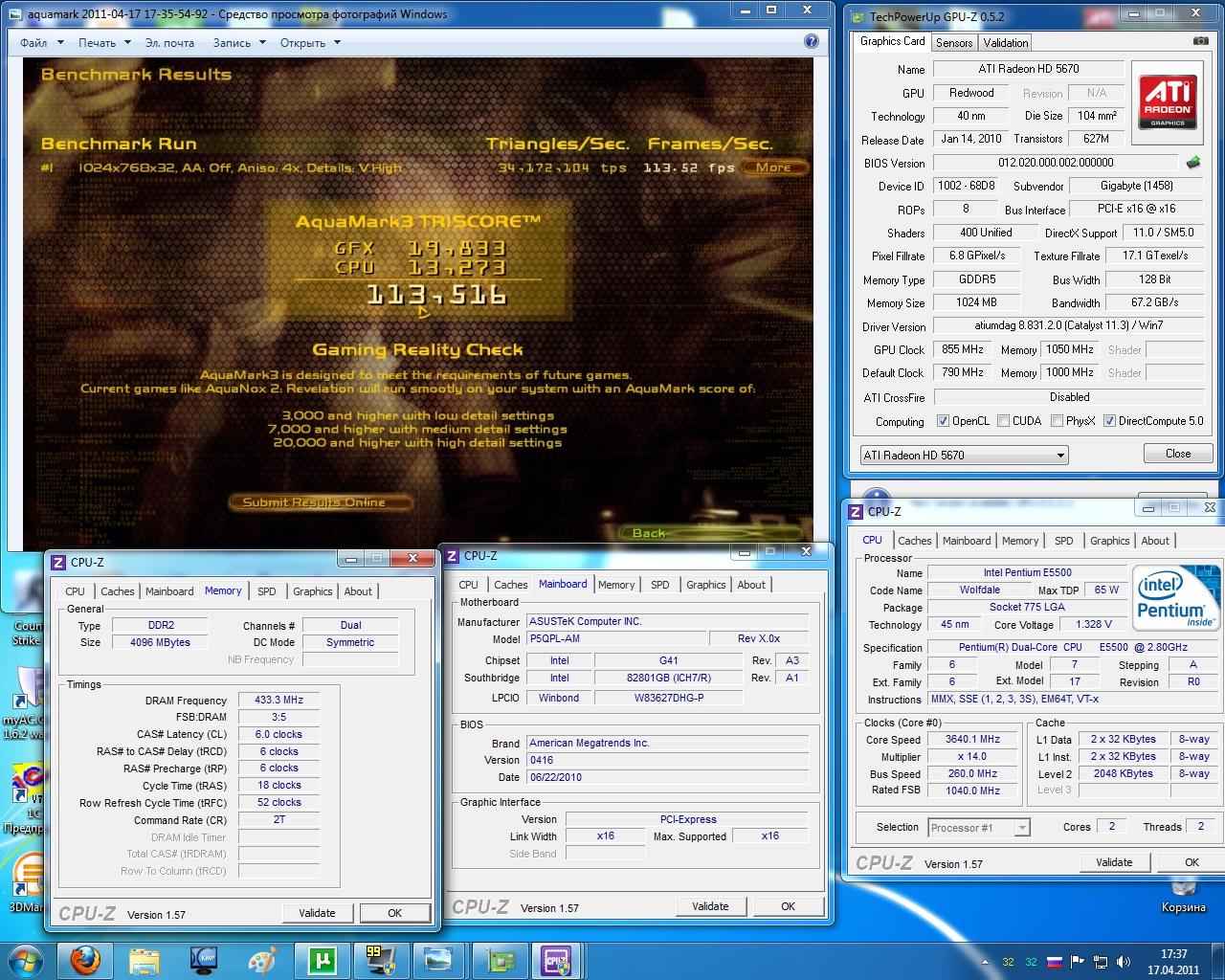The image size is (1225, 980).
Task: Open the Печать menu dropdown
Action: [x=104, y=43]
